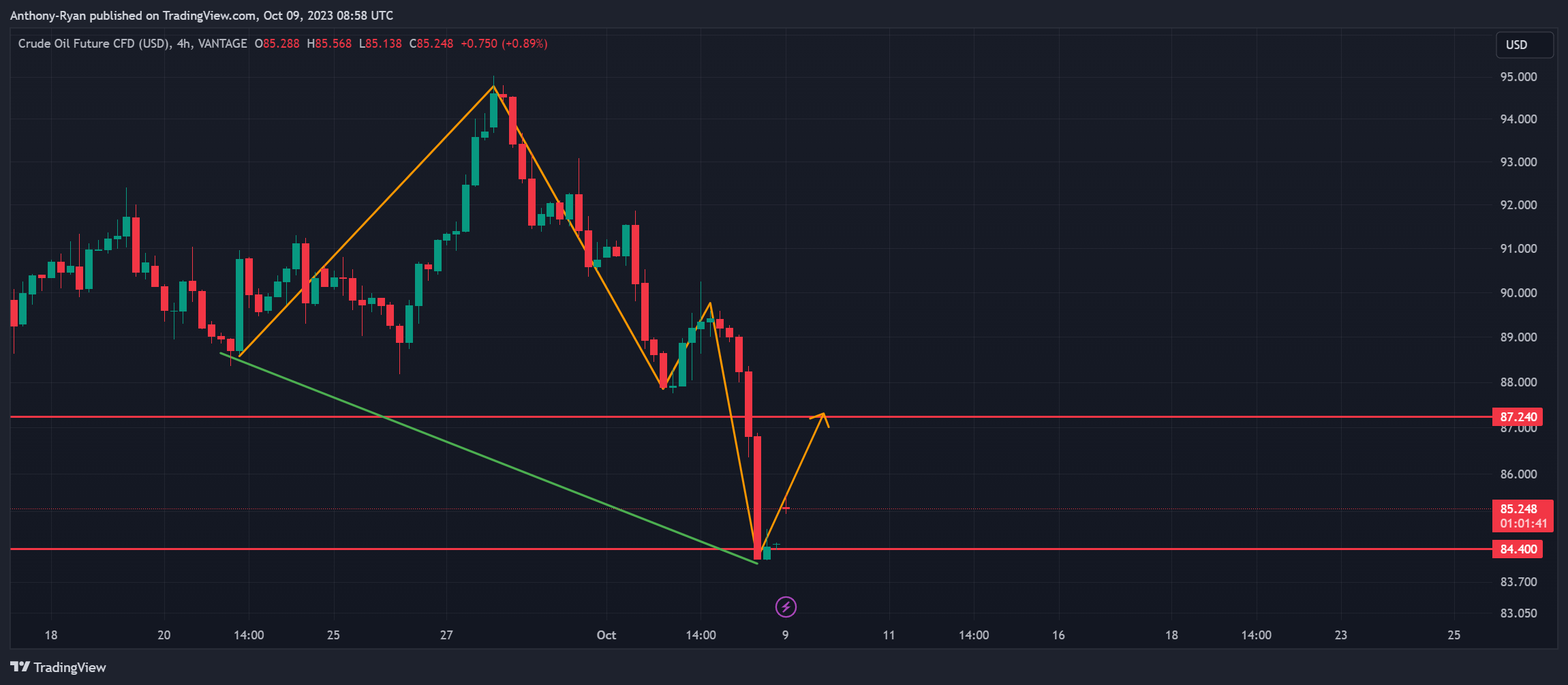Click the countdown timer 01:01:41
This screenshot has width=1568, height=685.
(1523, 523)
